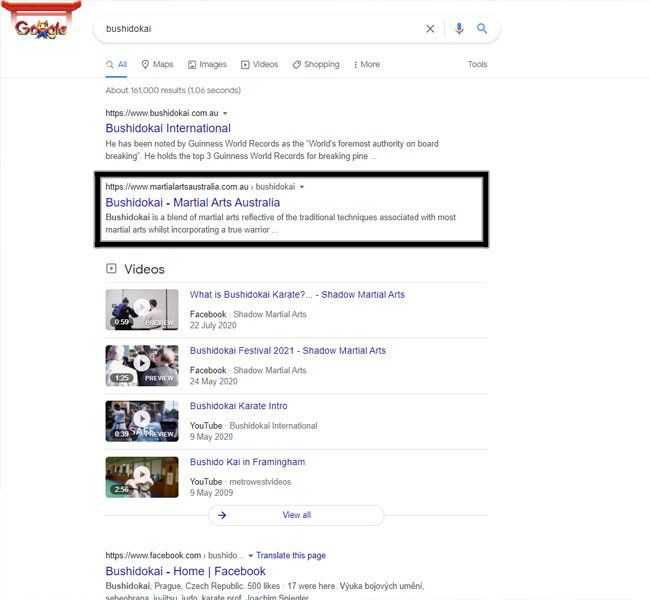Select the All tab
The image size is (650, 600).
click(x=116, y=65)
